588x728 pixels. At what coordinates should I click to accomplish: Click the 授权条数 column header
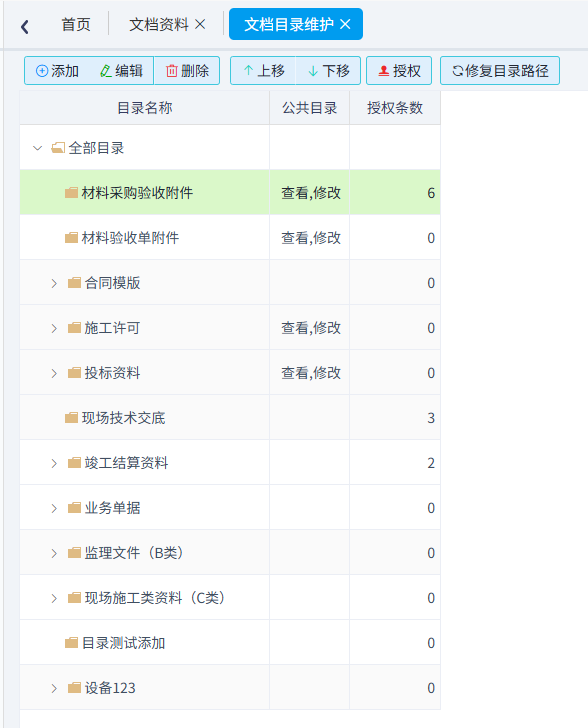[x=395, y=108]
